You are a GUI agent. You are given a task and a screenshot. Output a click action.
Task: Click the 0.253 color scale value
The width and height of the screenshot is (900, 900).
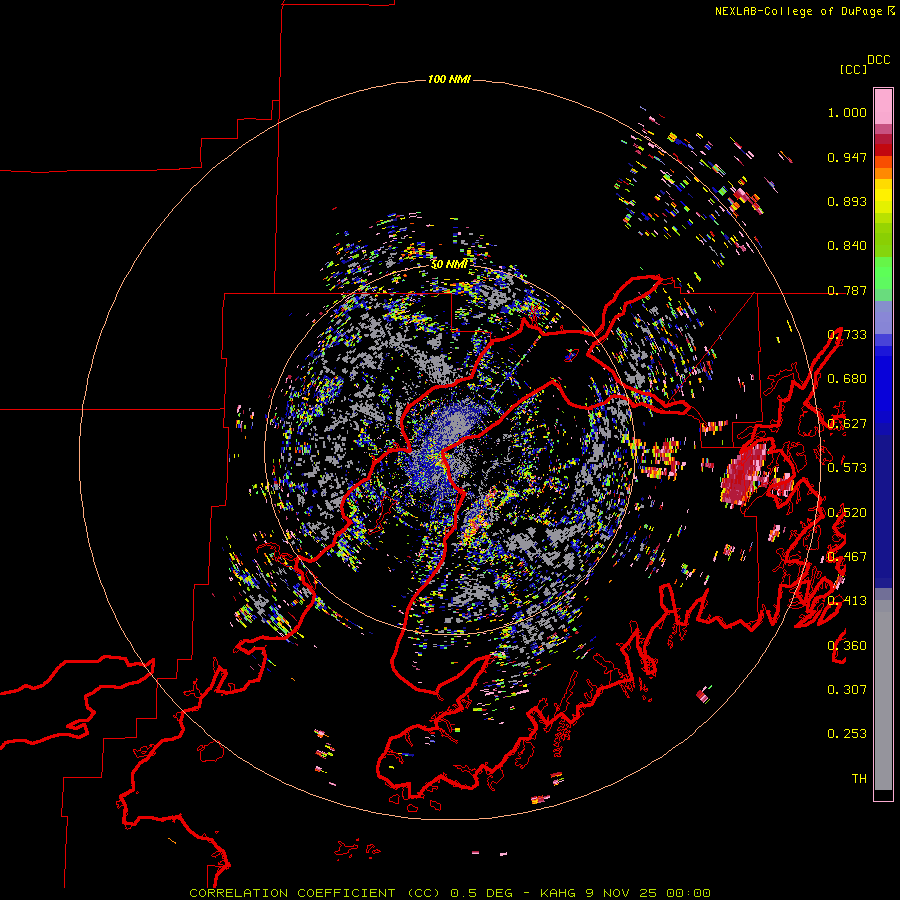(x=847, y=734)
